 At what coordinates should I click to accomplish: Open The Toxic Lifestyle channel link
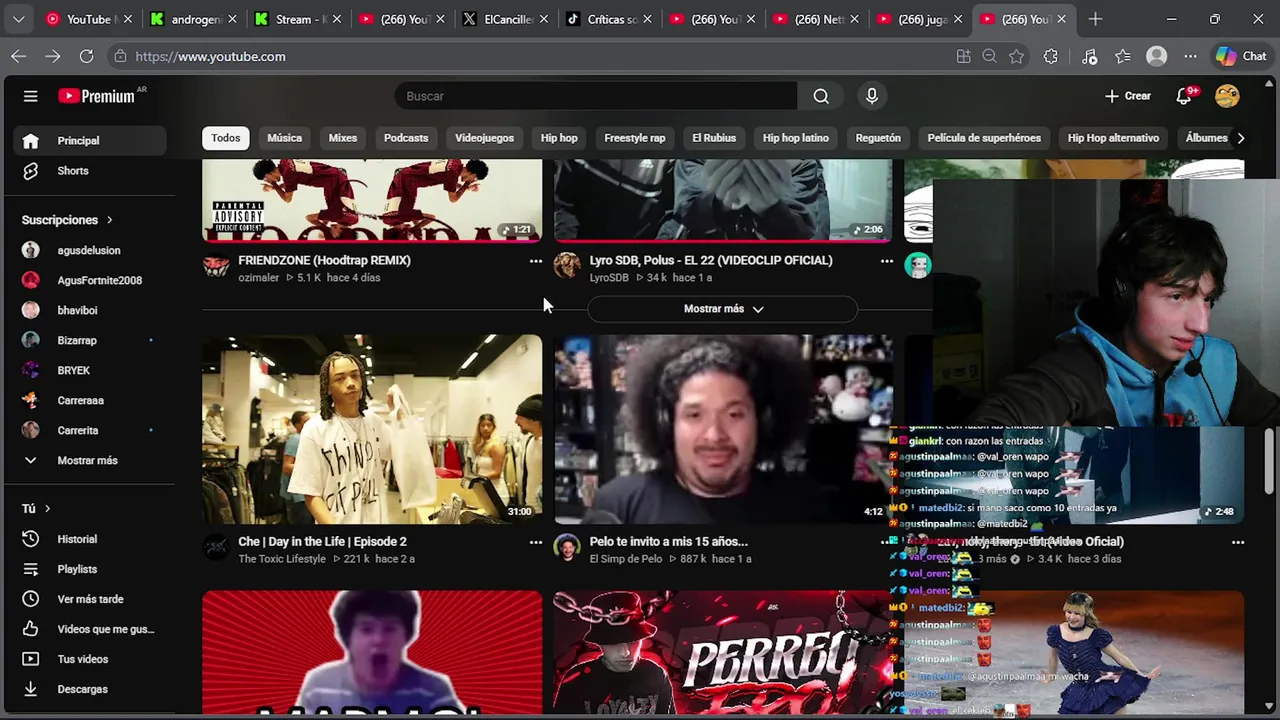tap(282, 559)
